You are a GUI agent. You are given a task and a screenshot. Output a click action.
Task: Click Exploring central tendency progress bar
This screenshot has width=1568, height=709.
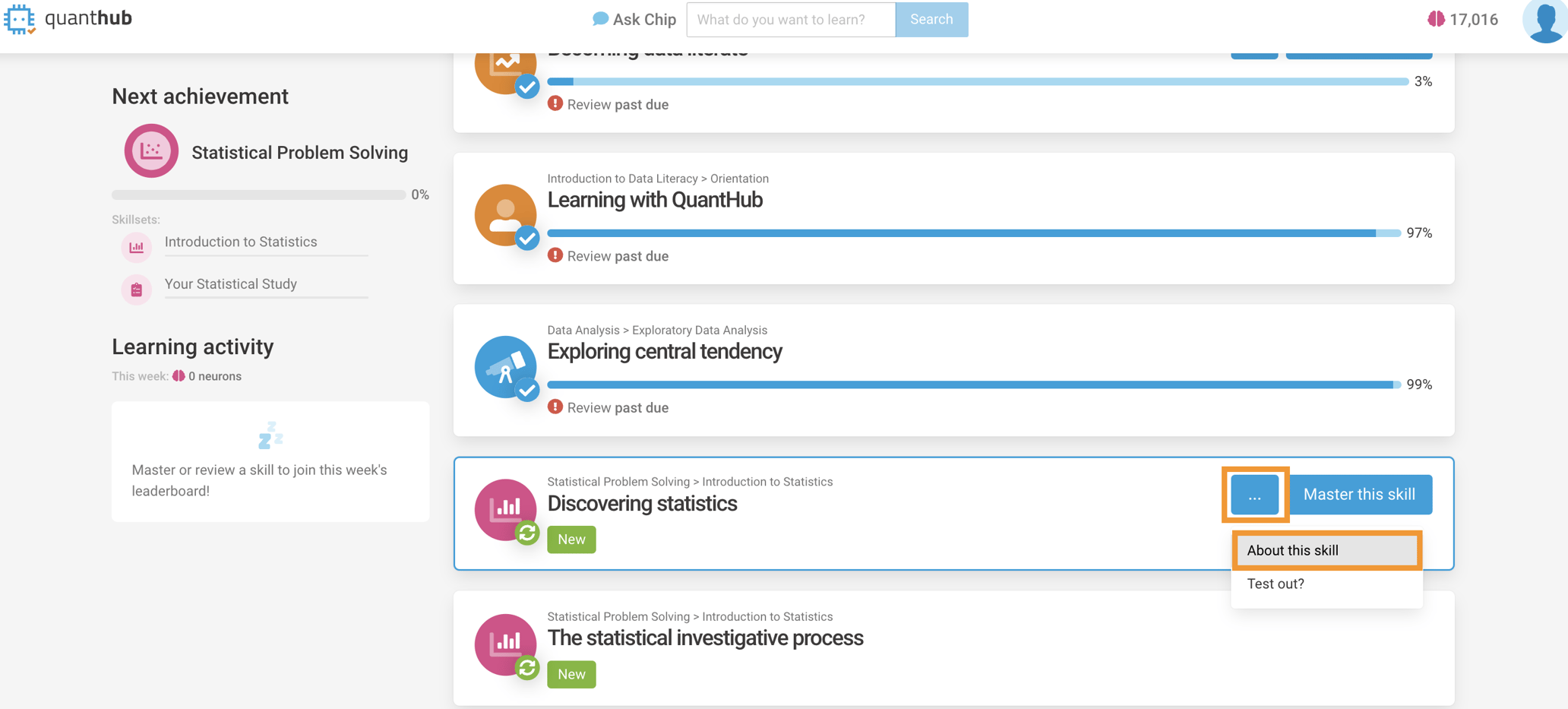click(x=972, y=385)
